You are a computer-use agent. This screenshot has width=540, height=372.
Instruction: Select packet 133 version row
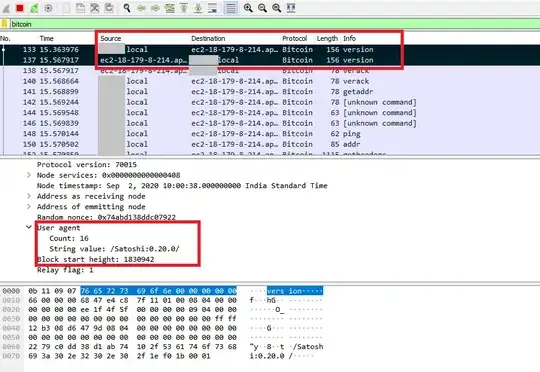tap(270, 49)
